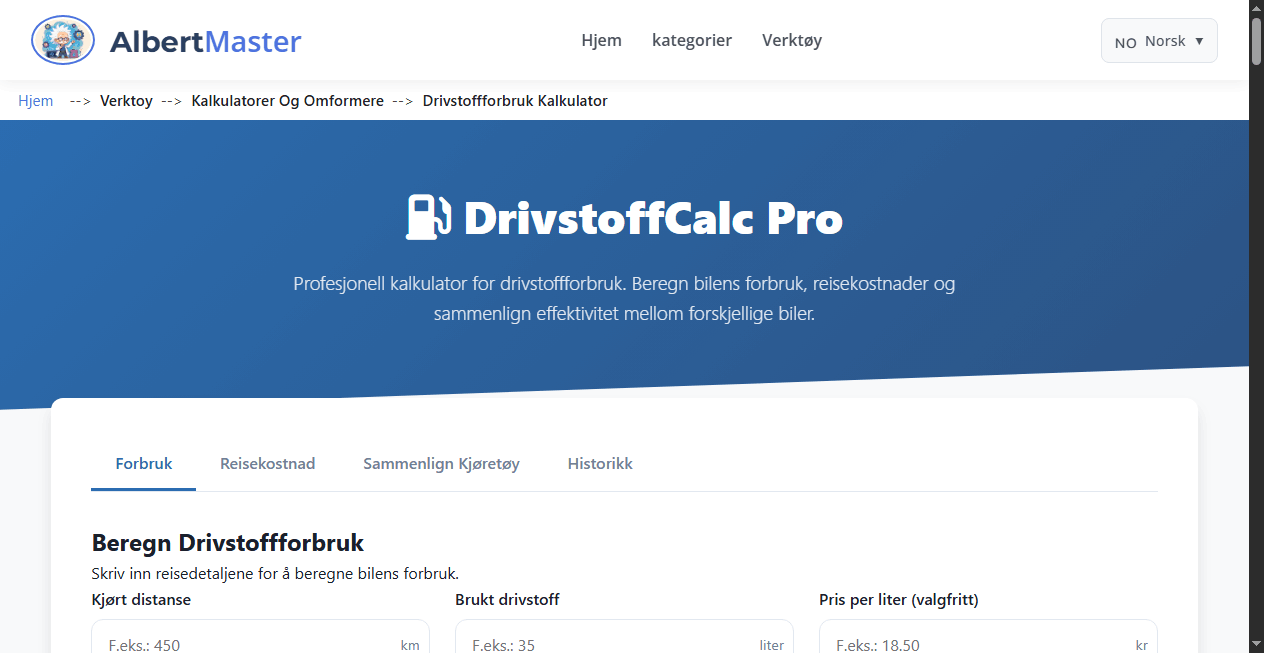
Task: Click the scrollbar up arrow
Action: 1255,8
